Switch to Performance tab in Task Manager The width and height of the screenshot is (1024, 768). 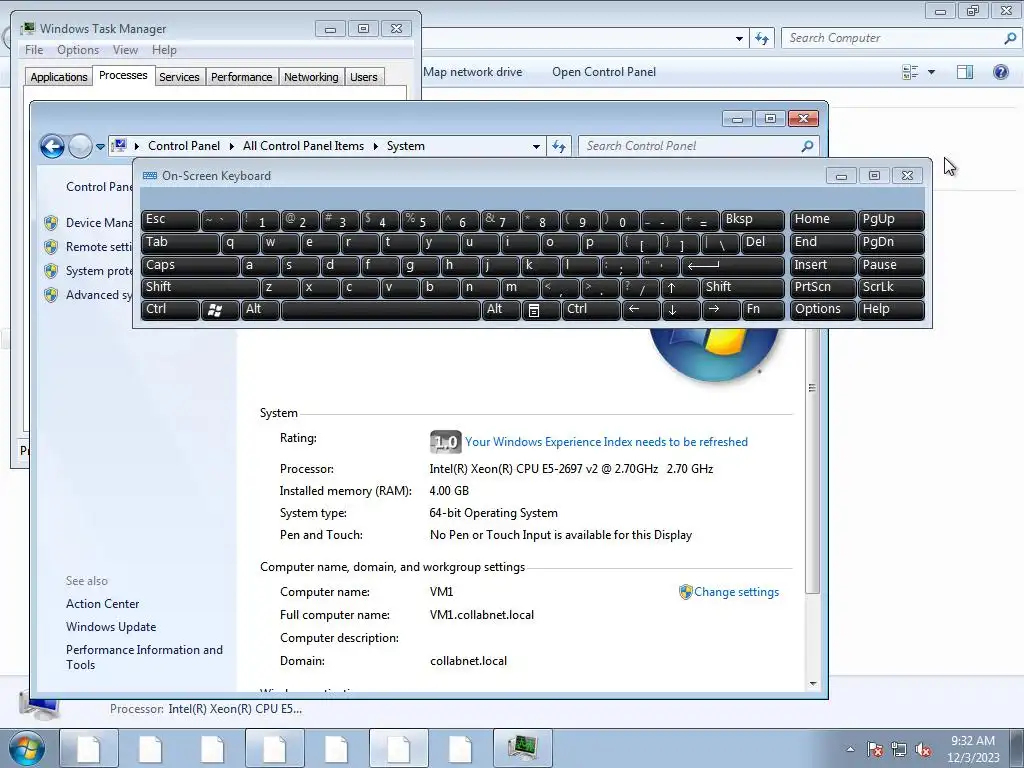click(242, 77)
